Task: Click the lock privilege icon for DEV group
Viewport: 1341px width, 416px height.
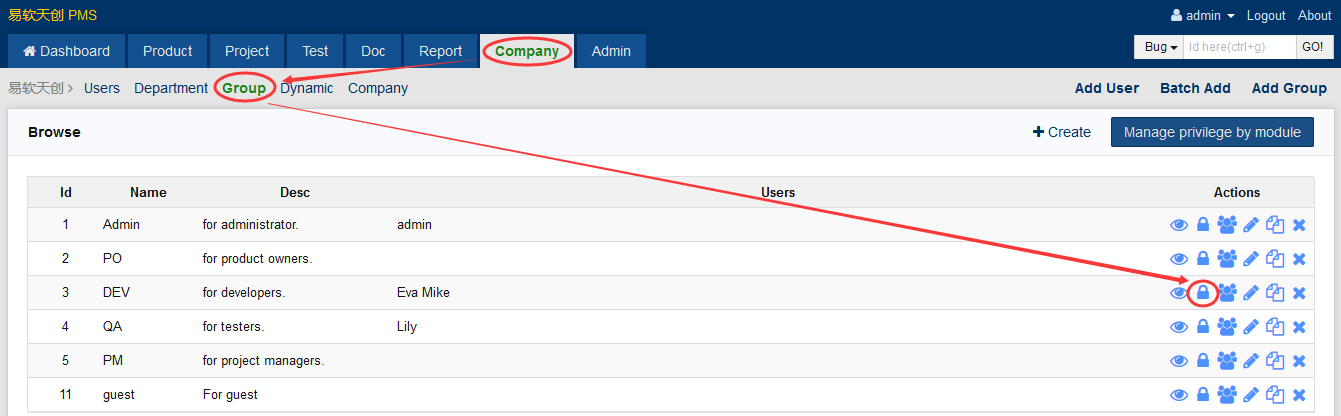Action: click(x=1203, y=293)
